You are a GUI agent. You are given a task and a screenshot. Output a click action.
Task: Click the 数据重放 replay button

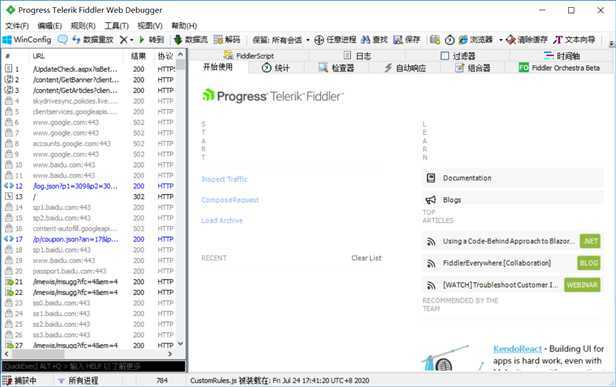93,40
